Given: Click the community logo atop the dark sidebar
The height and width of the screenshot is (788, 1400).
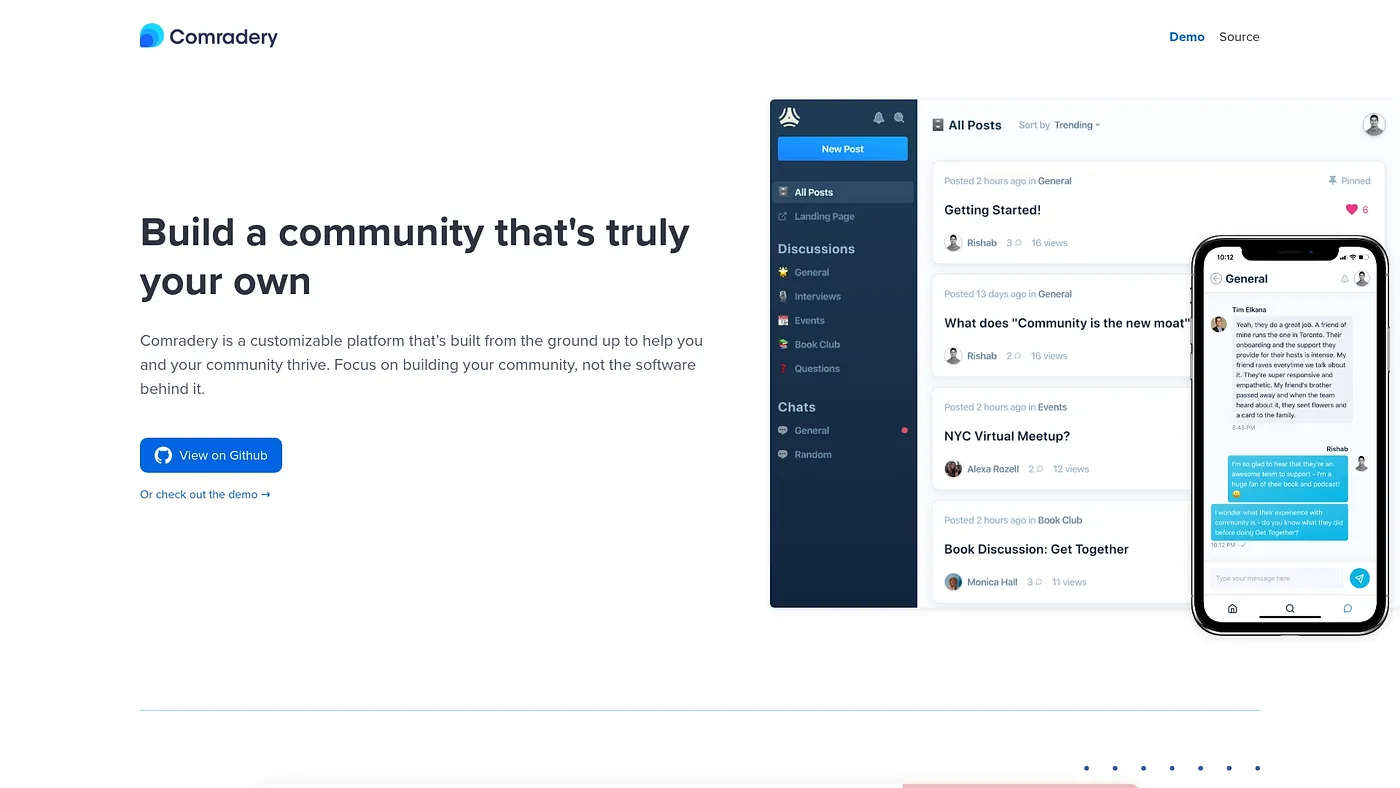Looking at the screenshot, I should (790, 117).
